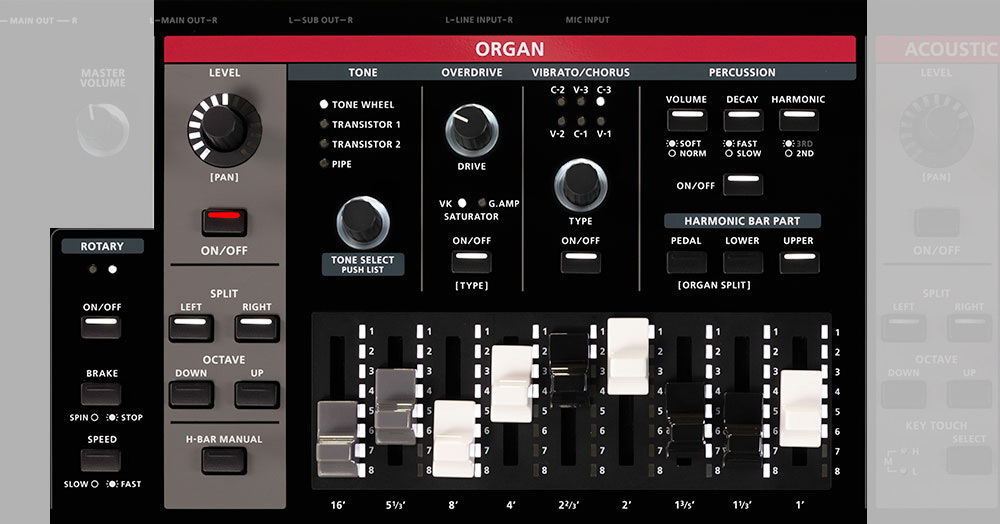Click the red ORGAN section header
1000x524 pixels.
(x=510, y=49)
